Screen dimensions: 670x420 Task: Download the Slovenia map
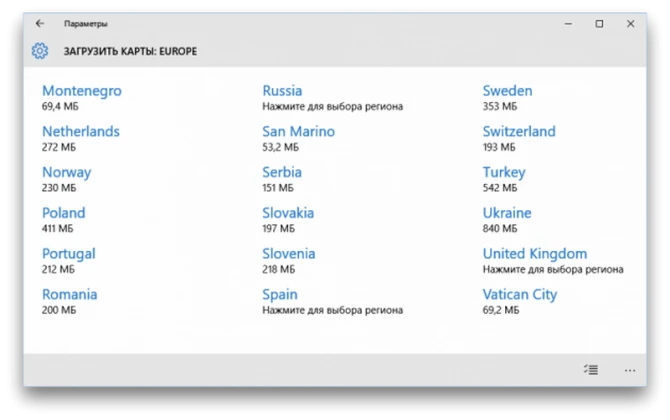click(x=289, y=261)
